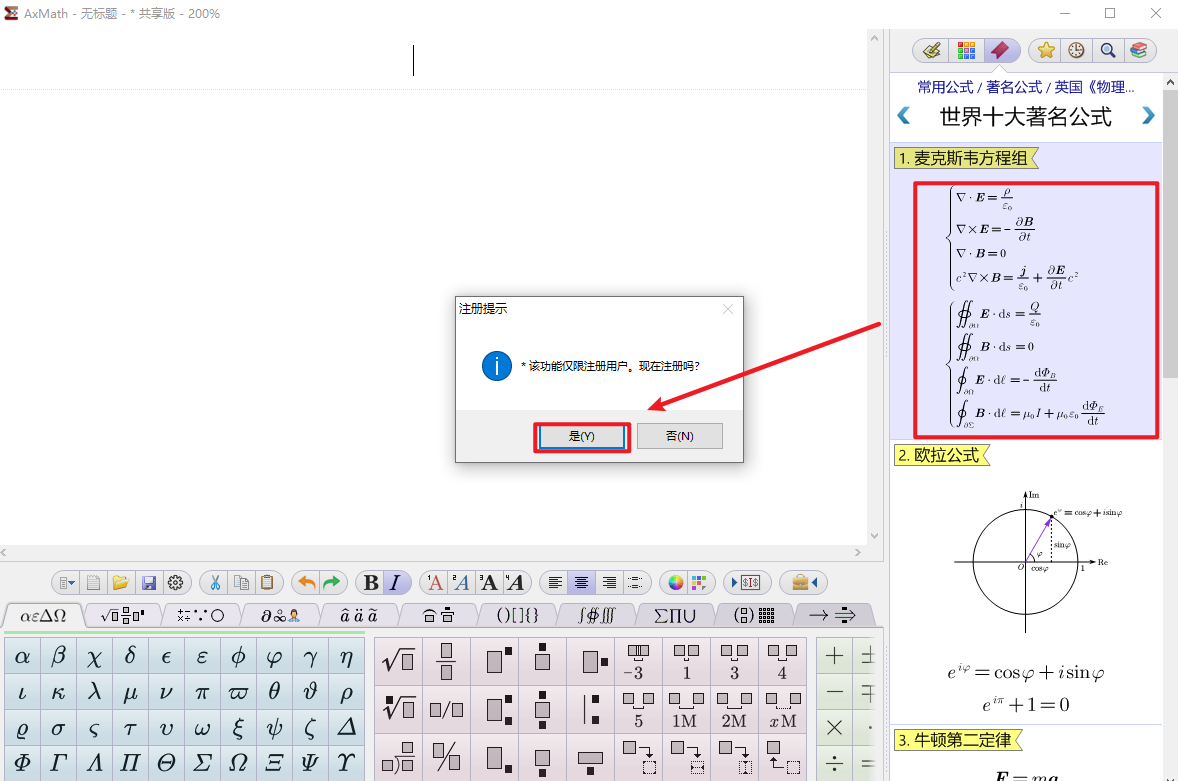
Task: Click the blue floppy disk save icon
Action: [149, 582]
